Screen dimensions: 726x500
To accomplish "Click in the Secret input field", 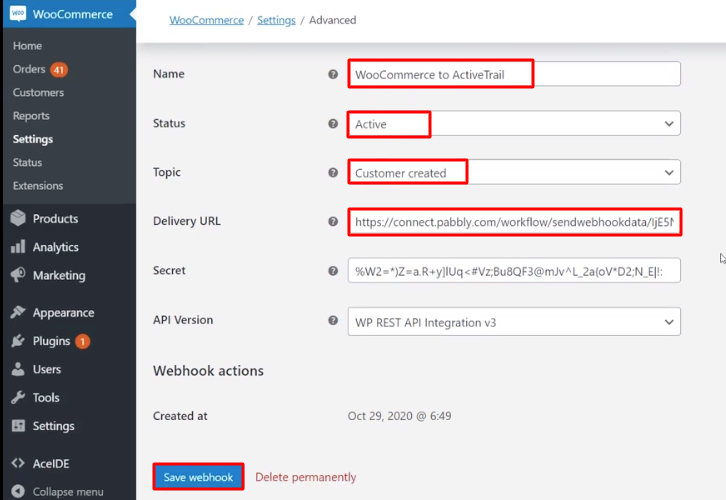I will (514, 270).
